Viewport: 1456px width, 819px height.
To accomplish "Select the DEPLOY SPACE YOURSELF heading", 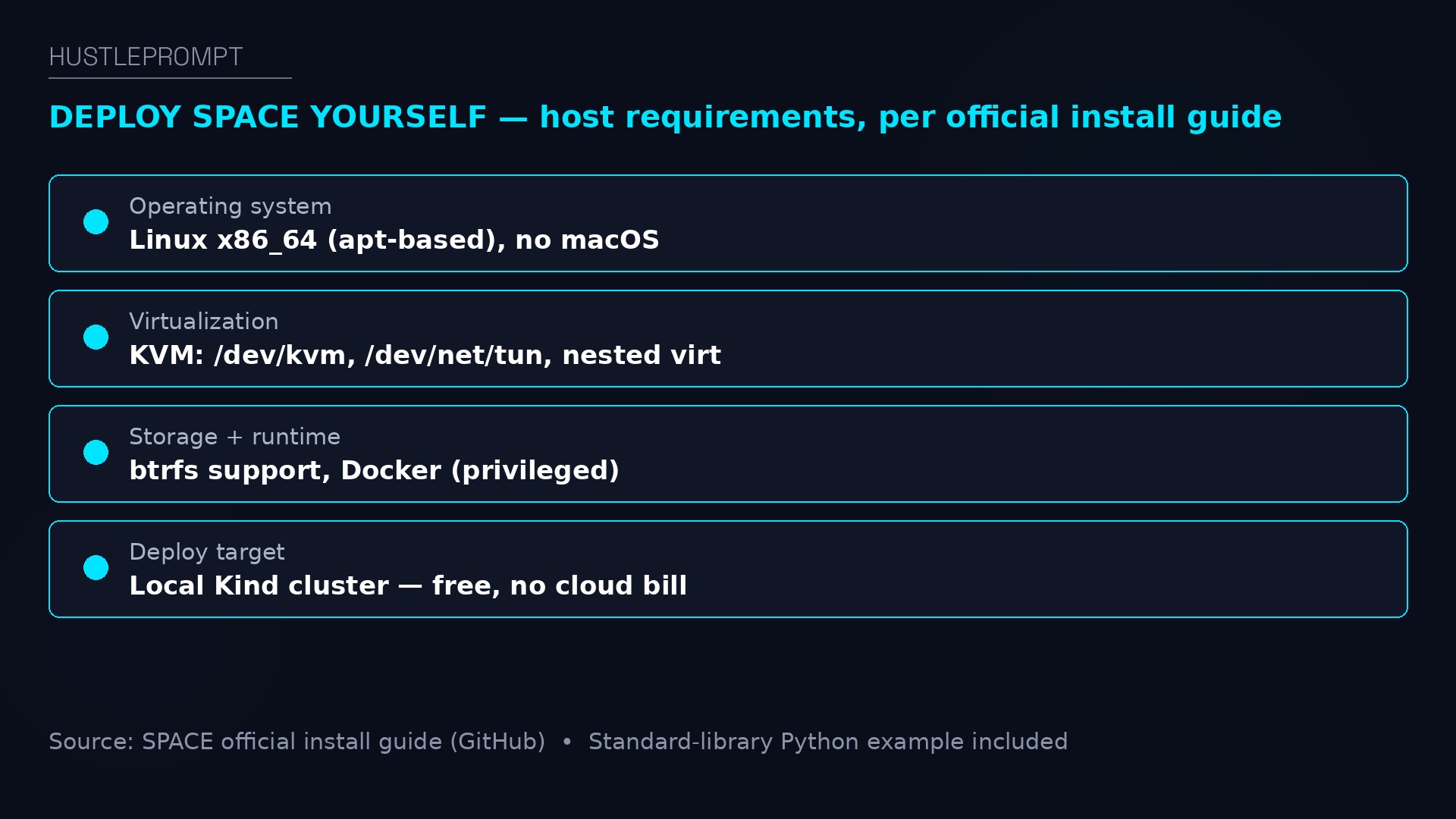I will 665,118.
